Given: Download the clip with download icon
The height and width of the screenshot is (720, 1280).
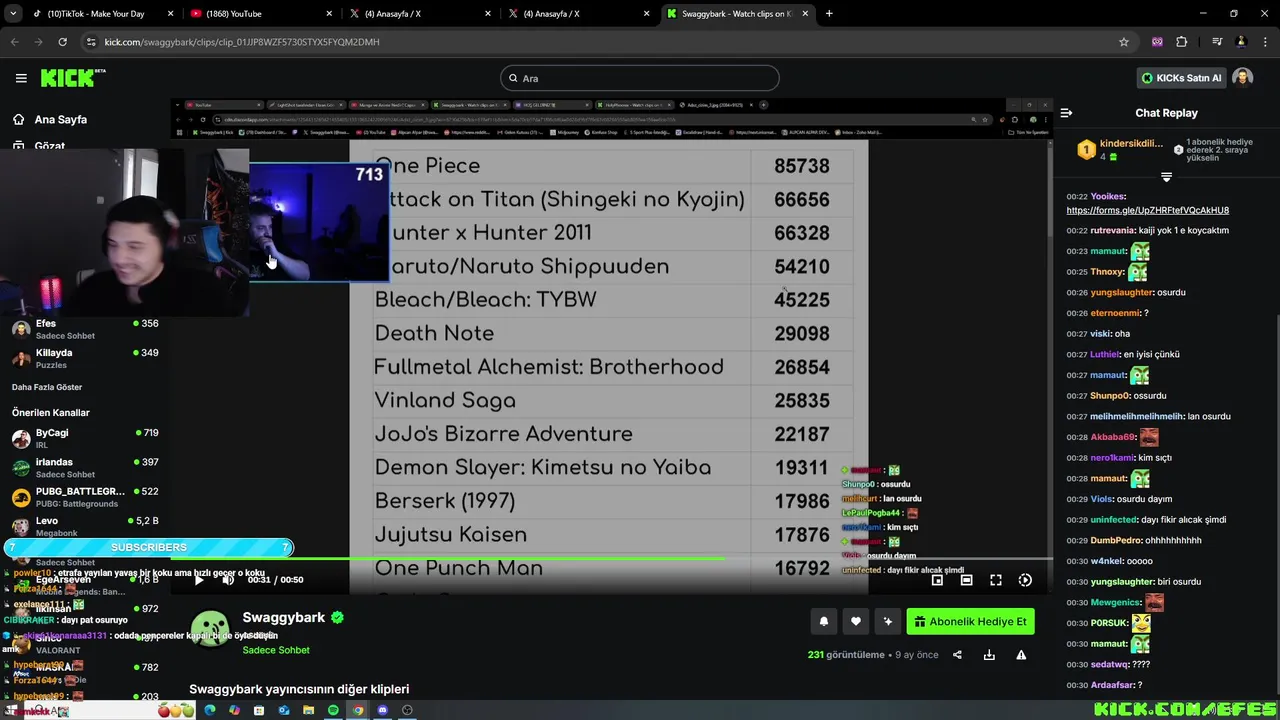Looking at the screenshot, I should tap(989, 655).
